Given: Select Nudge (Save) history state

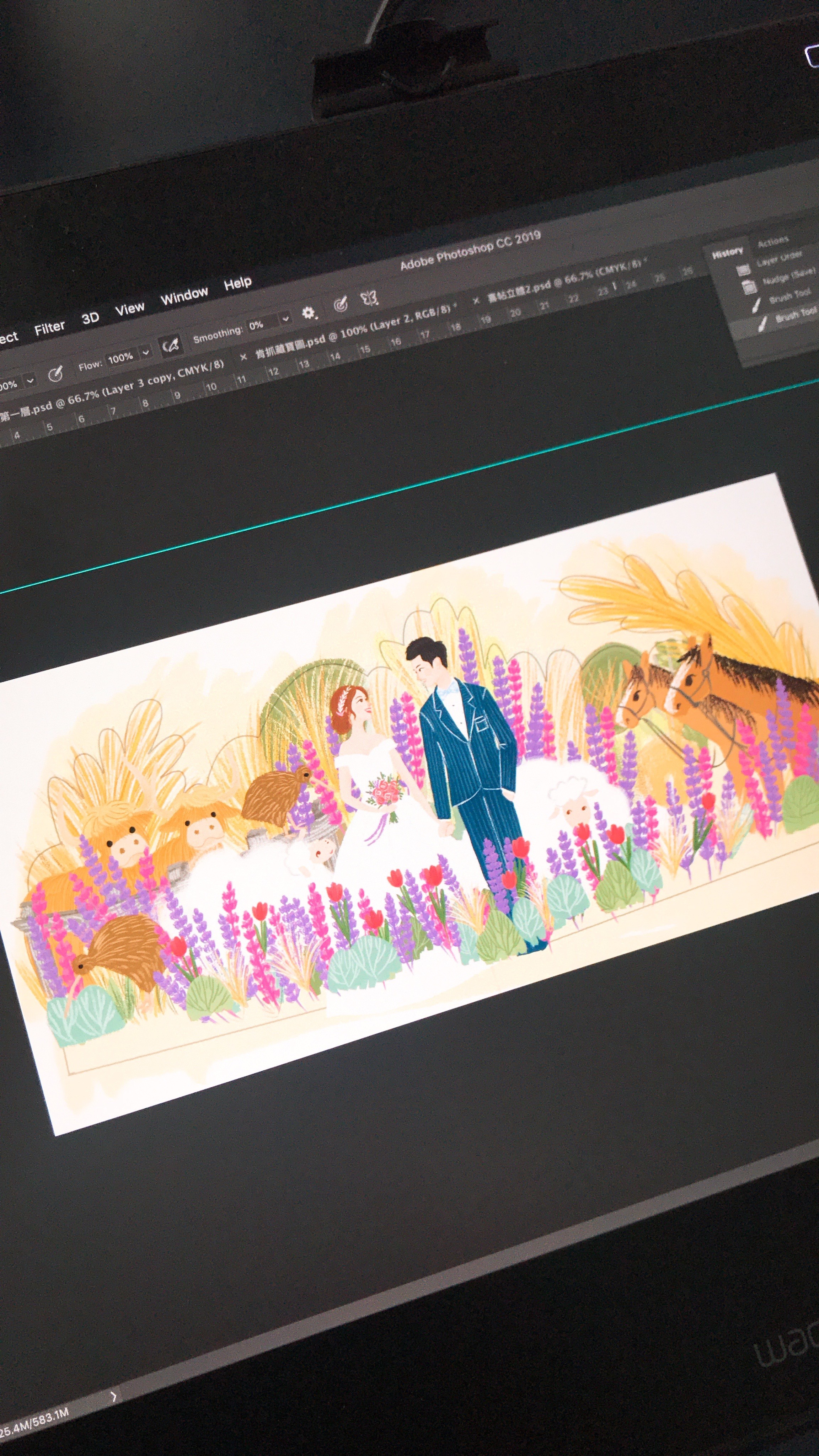Looking at the screenshot, I should pyautogui.click(x=788, y=277).
